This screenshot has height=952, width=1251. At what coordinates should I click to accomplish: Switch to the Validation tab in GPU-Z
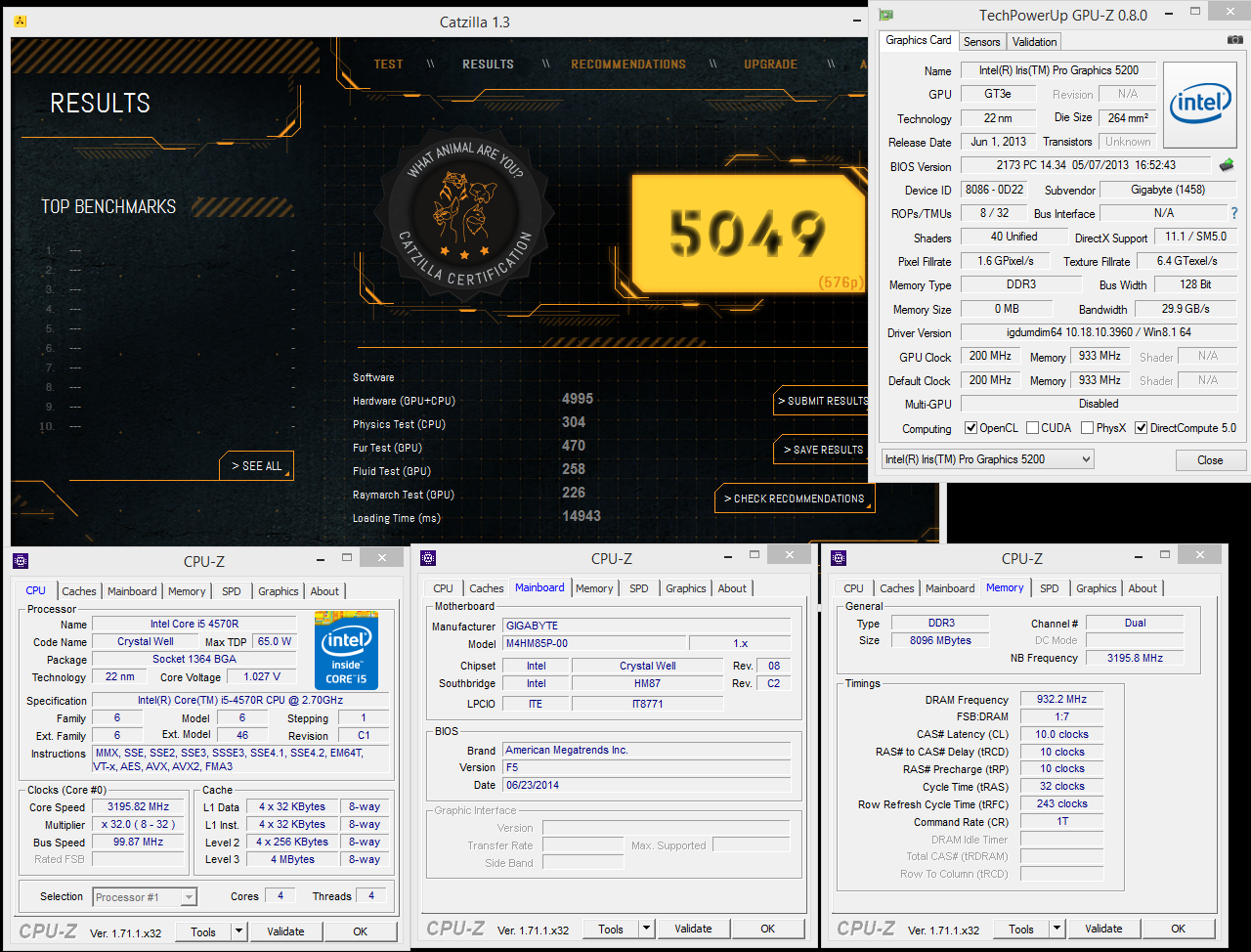pyautogui.click(x=1034, y=42)
